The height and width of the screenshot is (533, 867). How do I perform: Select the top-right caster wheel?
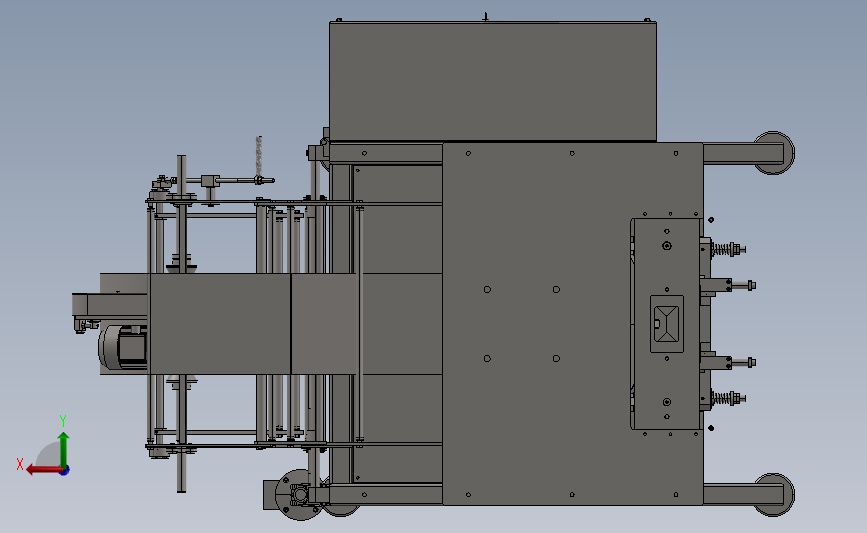[x=774, y=153]
